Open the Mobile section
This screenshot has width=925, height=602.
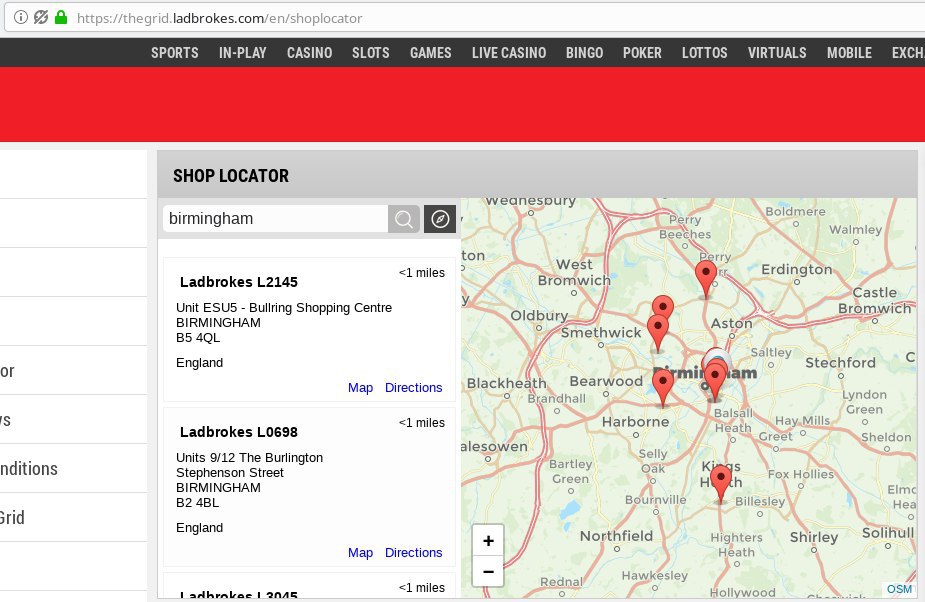849,53
